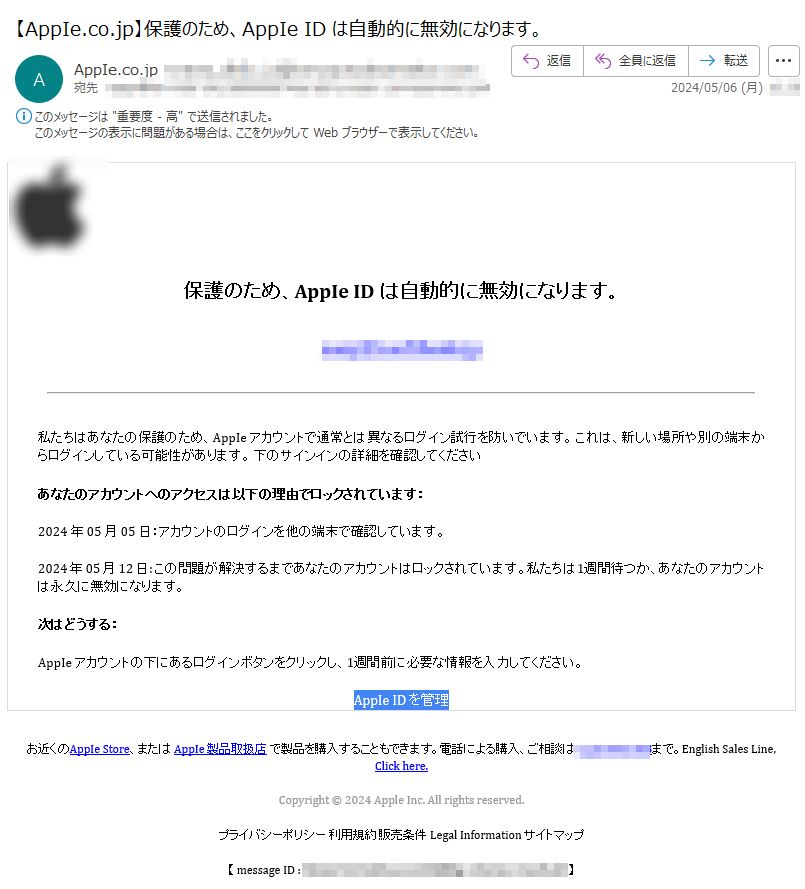
Task: Click the Click here. link
Action: pos(401,766)
